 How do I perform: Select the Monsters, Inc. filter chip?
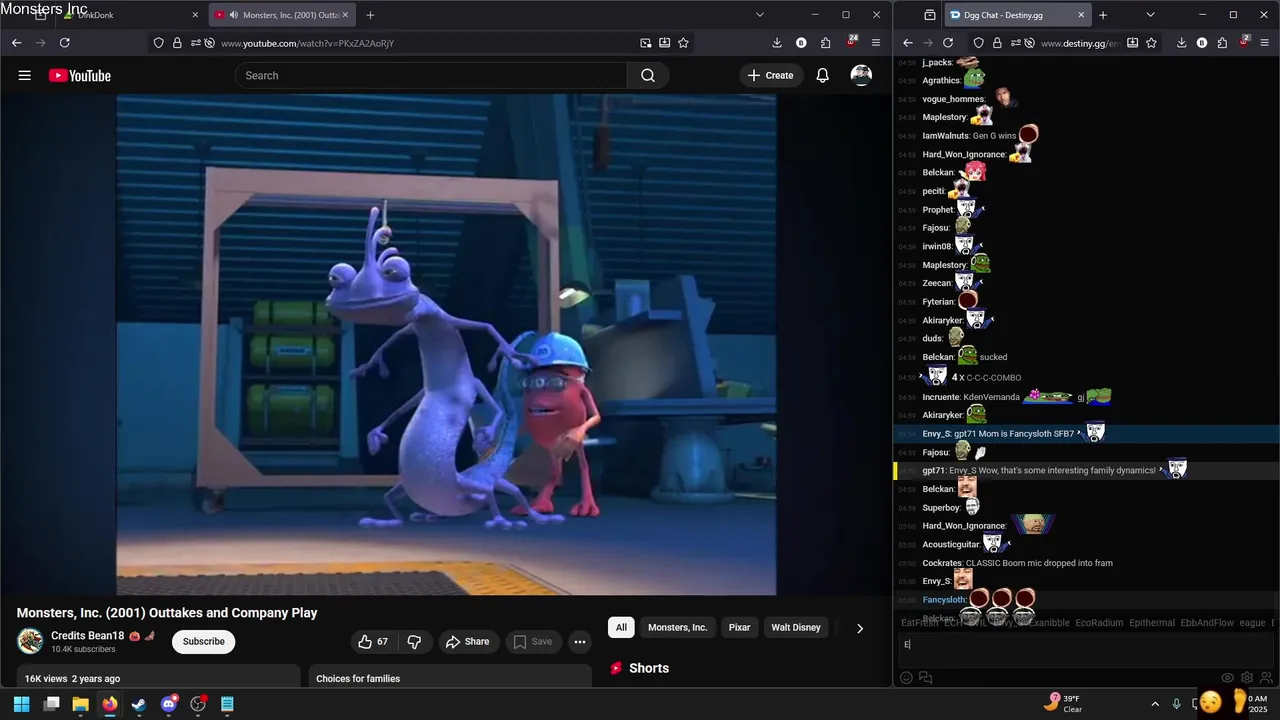[x=677, y=627]
